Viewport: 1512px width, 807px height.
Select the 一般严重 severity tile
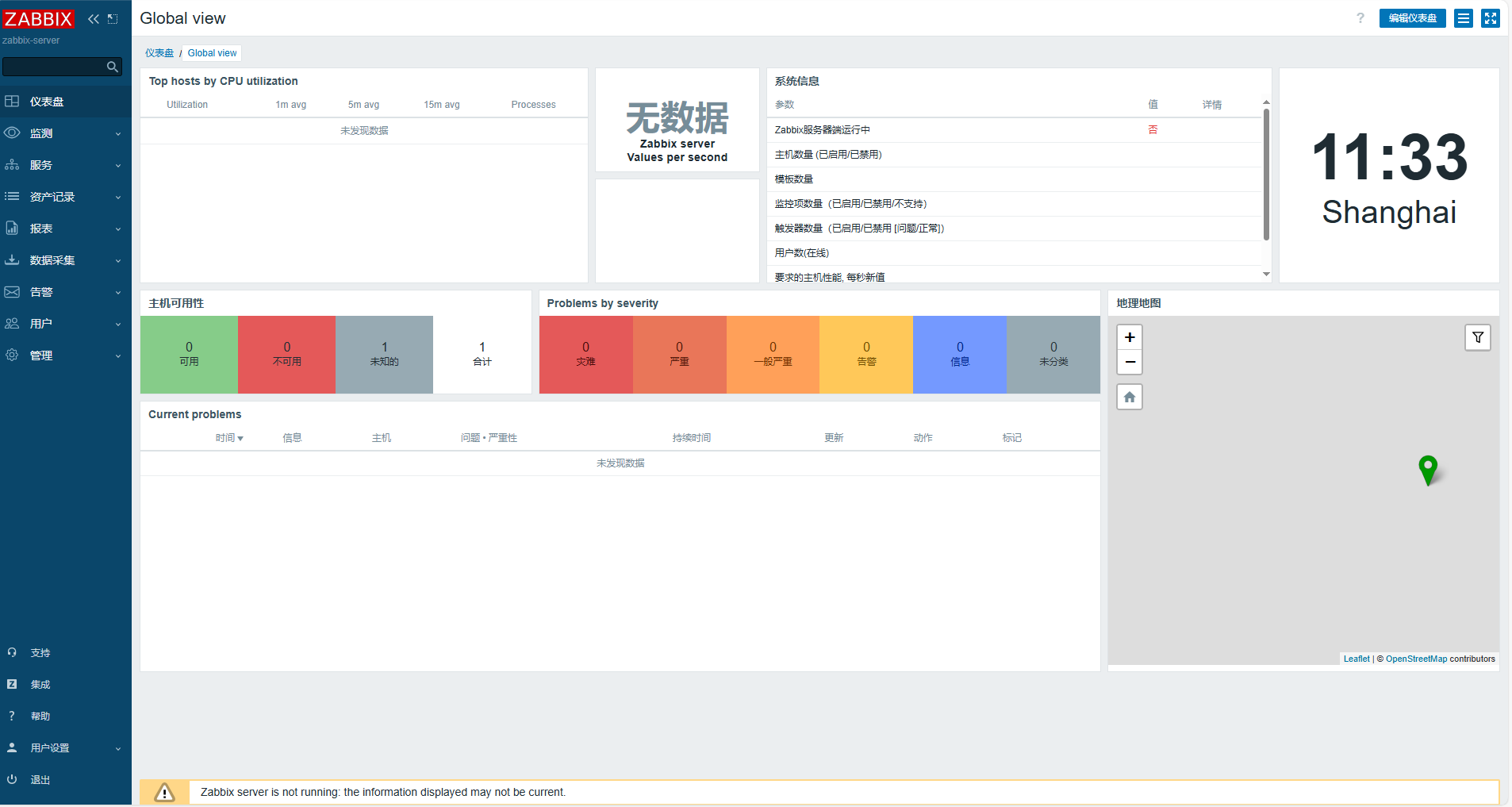coord(773,355)
